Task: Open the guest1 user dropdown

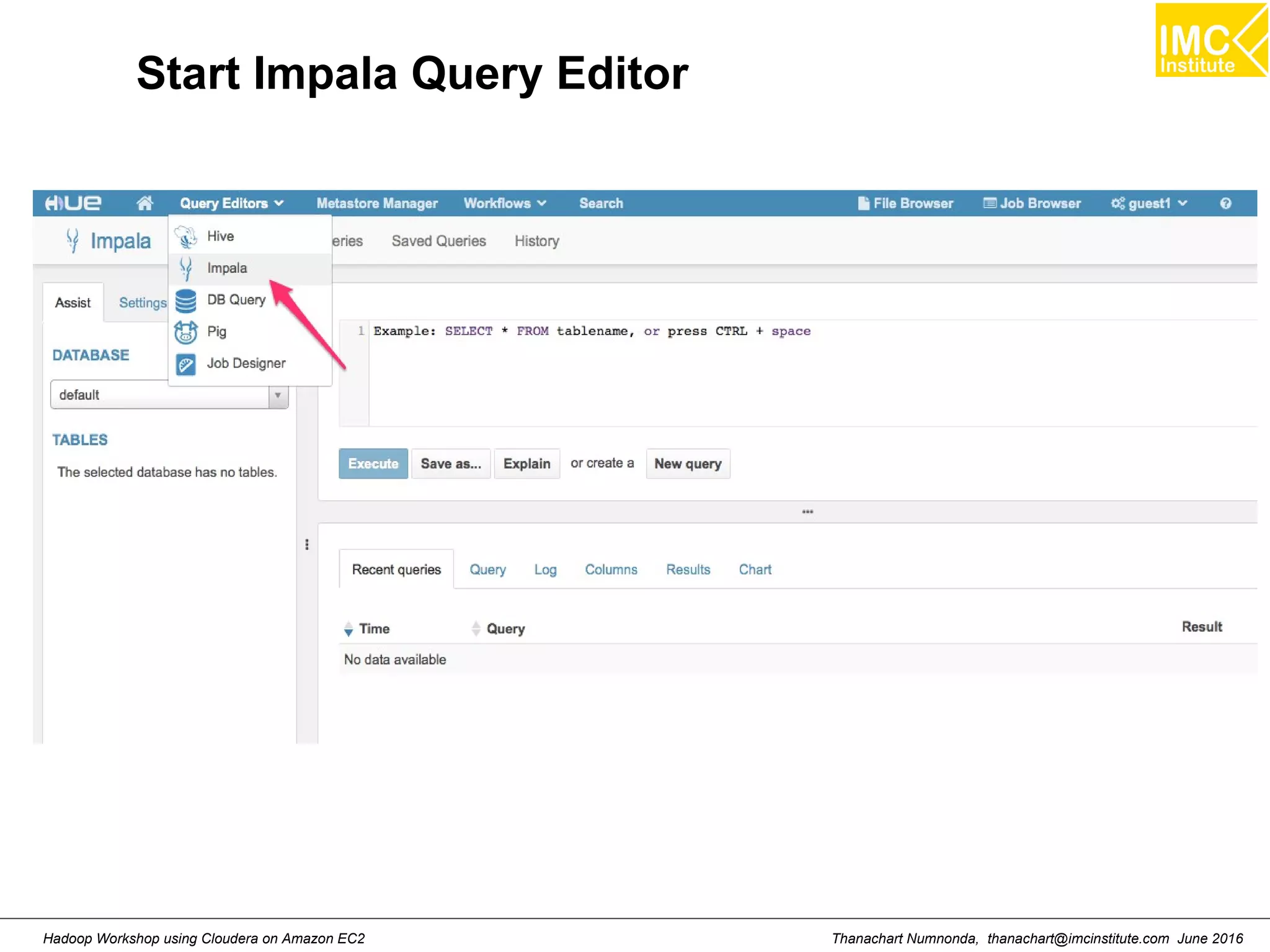Action: coord(1149,203)
